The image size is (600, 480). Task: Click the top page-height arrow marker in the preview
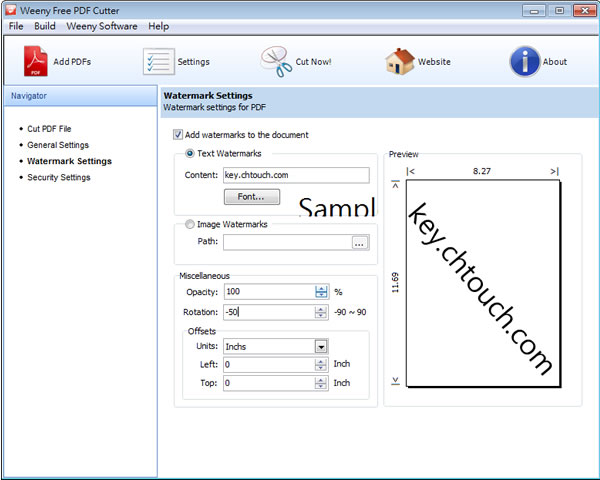click(395, 185)
